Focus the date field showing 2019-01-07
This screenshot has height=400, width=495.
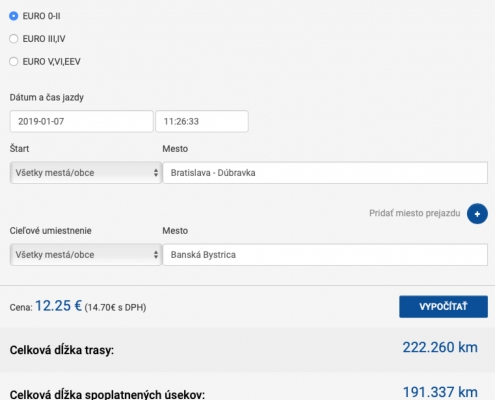(x=81, y=121)
